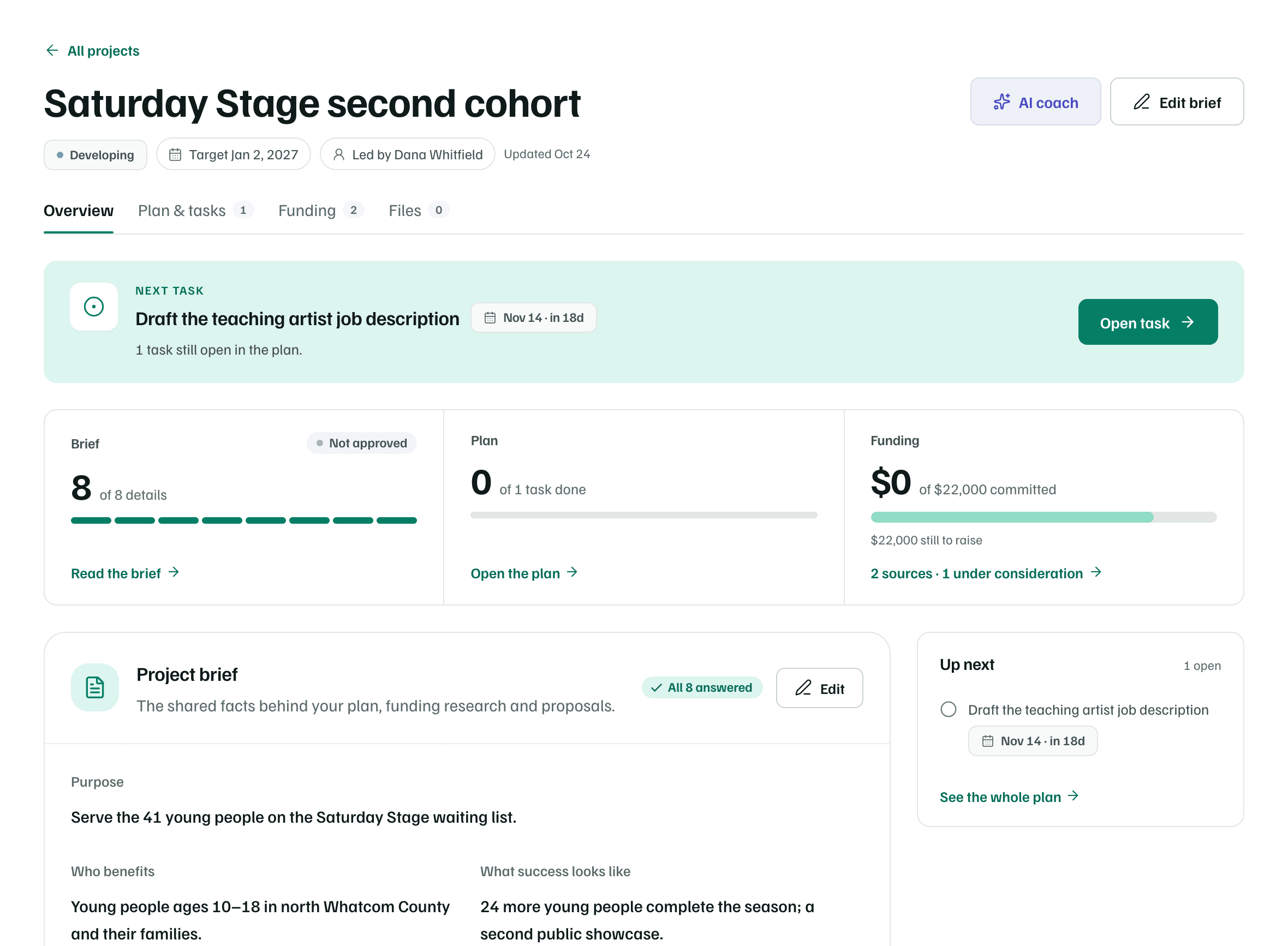Click the checkmark icon in All 8 answered
This screenshot has height=946, width=1288.
[x=657, y=687]
